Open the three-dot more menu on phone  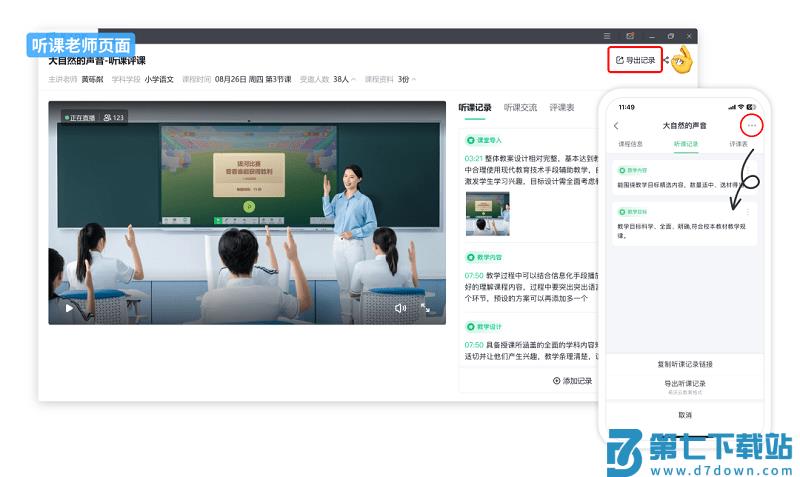pos(752,125)
